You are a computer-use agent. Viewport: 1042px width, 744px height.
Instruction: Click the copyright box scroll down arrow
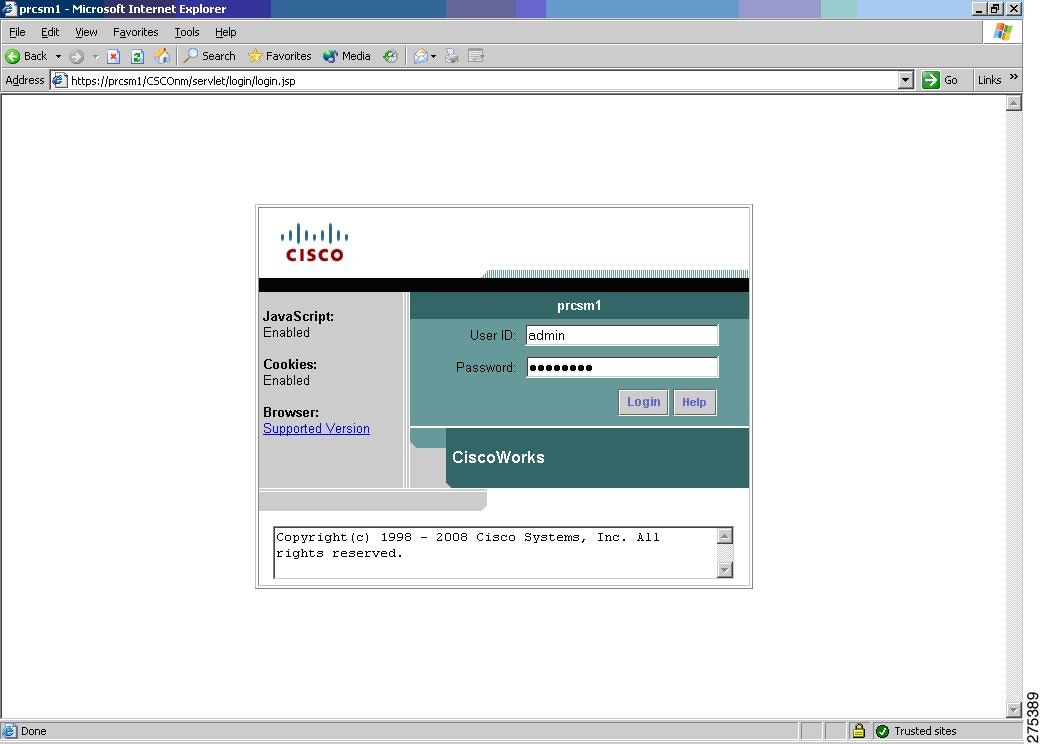(725, 569)
